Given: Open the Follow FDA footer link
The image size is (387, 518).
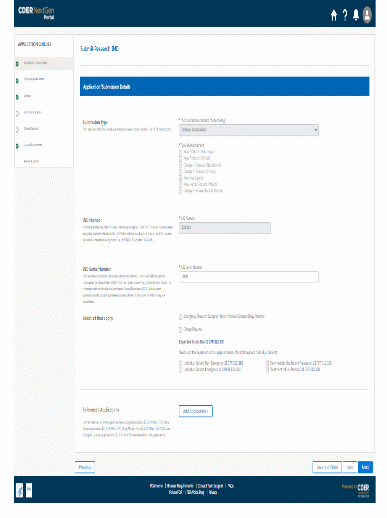Looking at the screenshot, I should click(x=175, y=492).
